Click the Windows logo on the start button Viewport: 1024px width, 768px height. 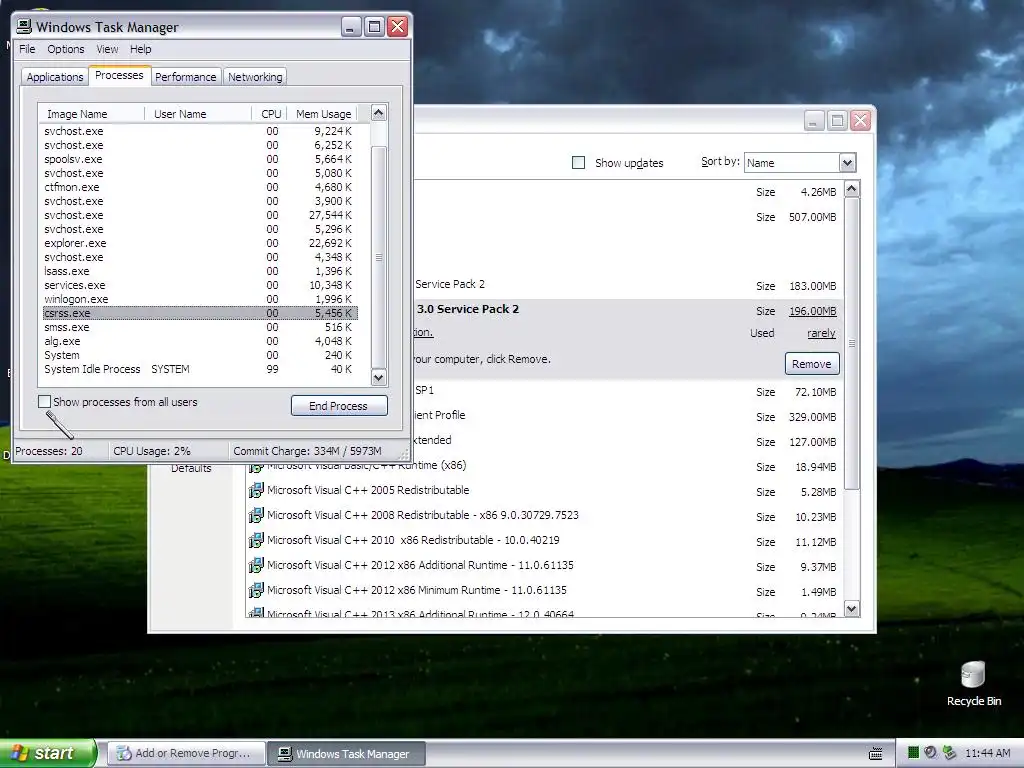pyautogui.click(x=19, y=753)
